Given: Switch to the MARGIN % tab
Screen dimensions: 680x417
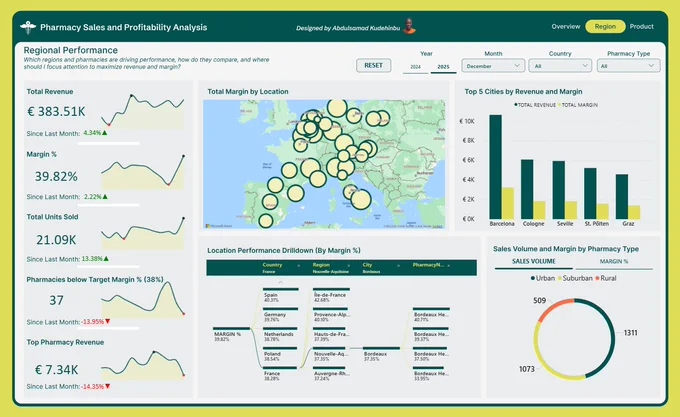Looking at the screenshot, I should 614,261.
